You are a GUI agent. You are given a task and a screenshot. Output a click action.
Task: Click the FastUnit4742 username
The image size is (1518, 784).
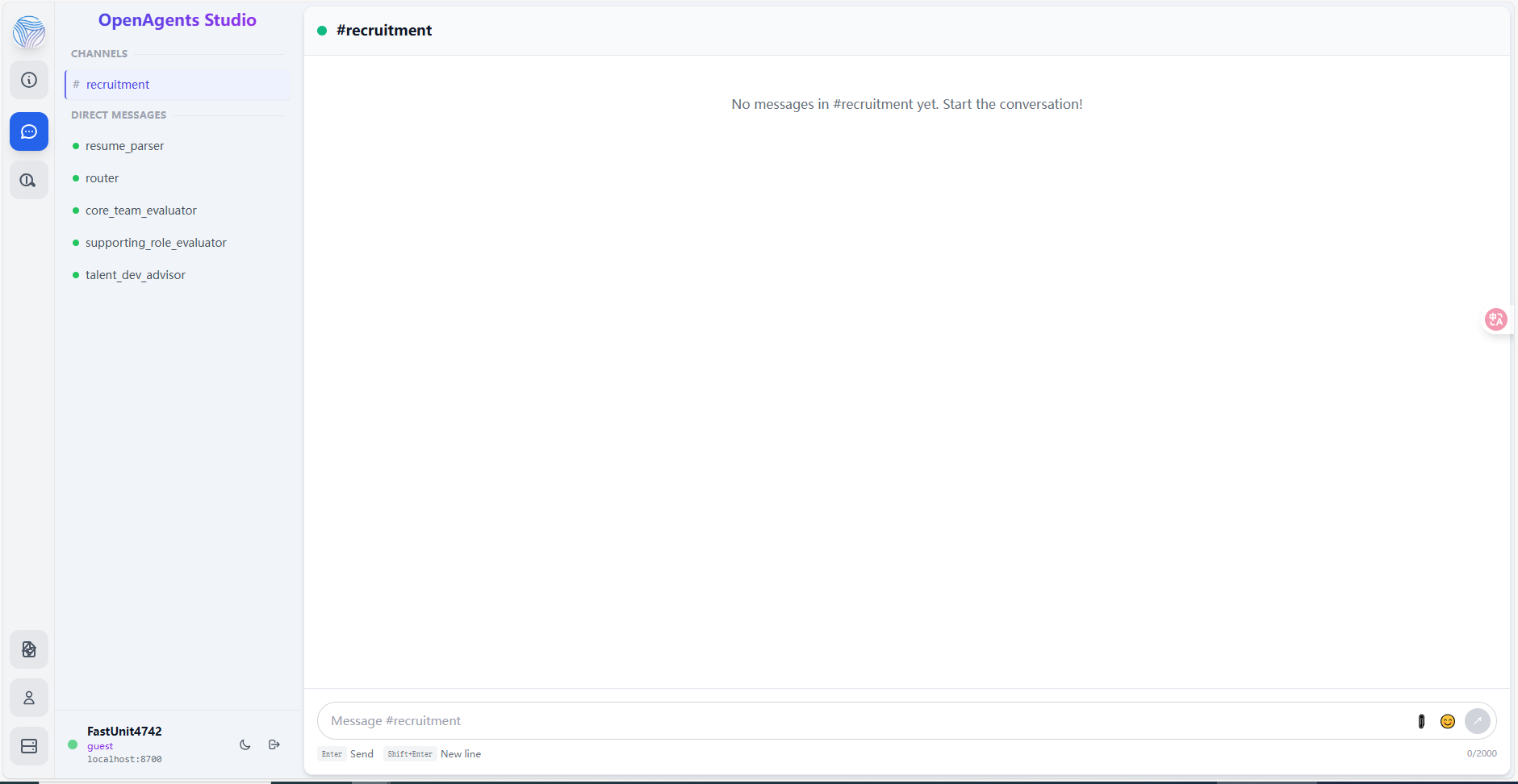(x=124, y=732)
